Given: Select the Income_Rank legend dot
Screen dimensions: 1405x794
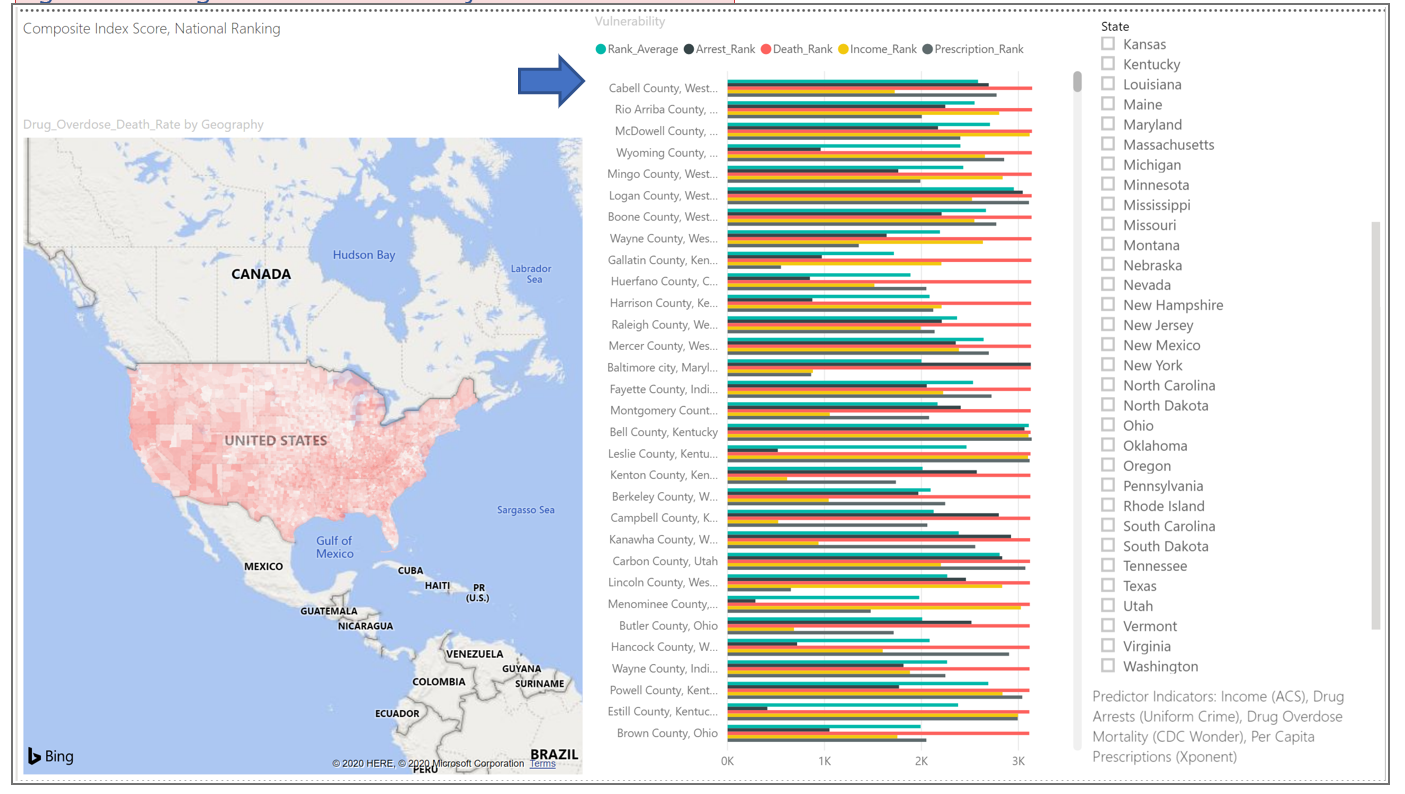Looking at the screenshot, I should (843, 49).
